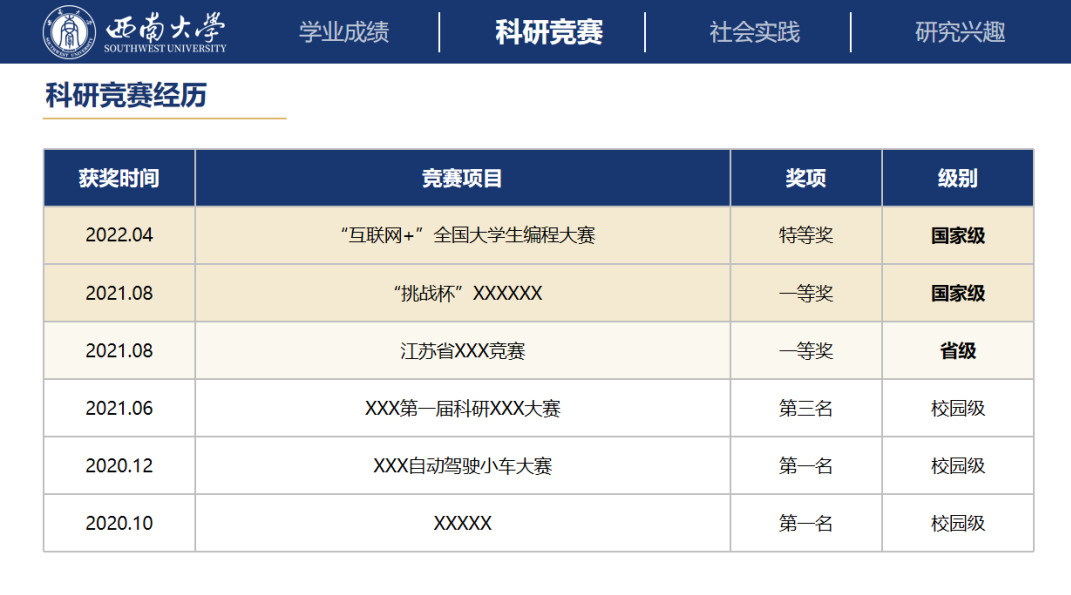
Task: Select the 2021.08 date in the 挑战杯 row
Action: click(119, 293)
